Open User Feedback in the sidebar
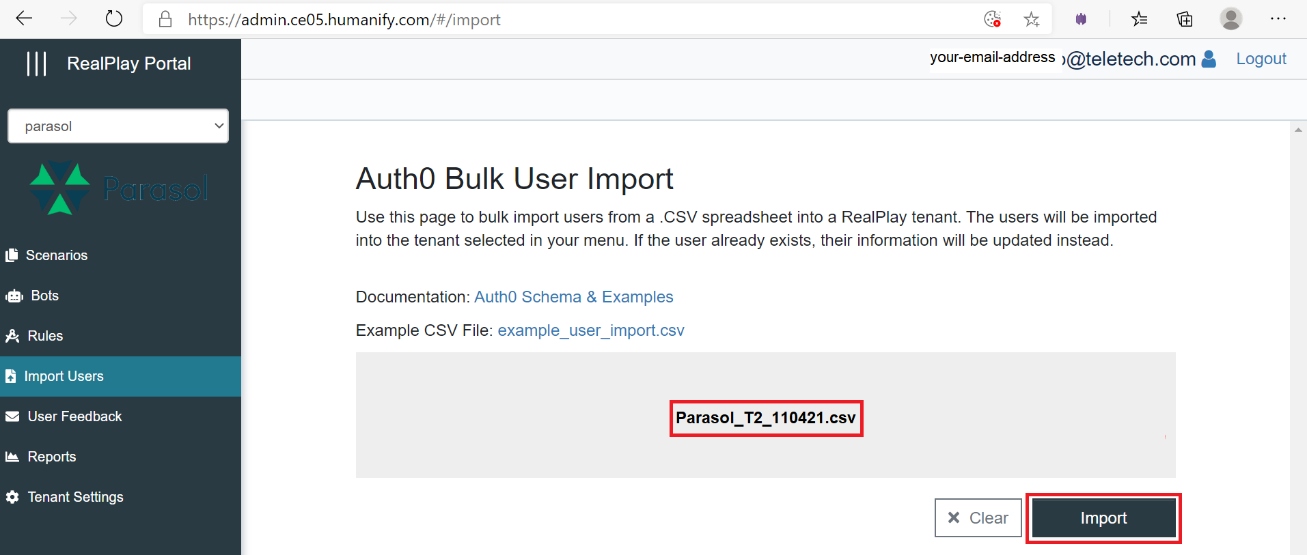Screen dimensions: 1307x555 (x=74, y=416)
